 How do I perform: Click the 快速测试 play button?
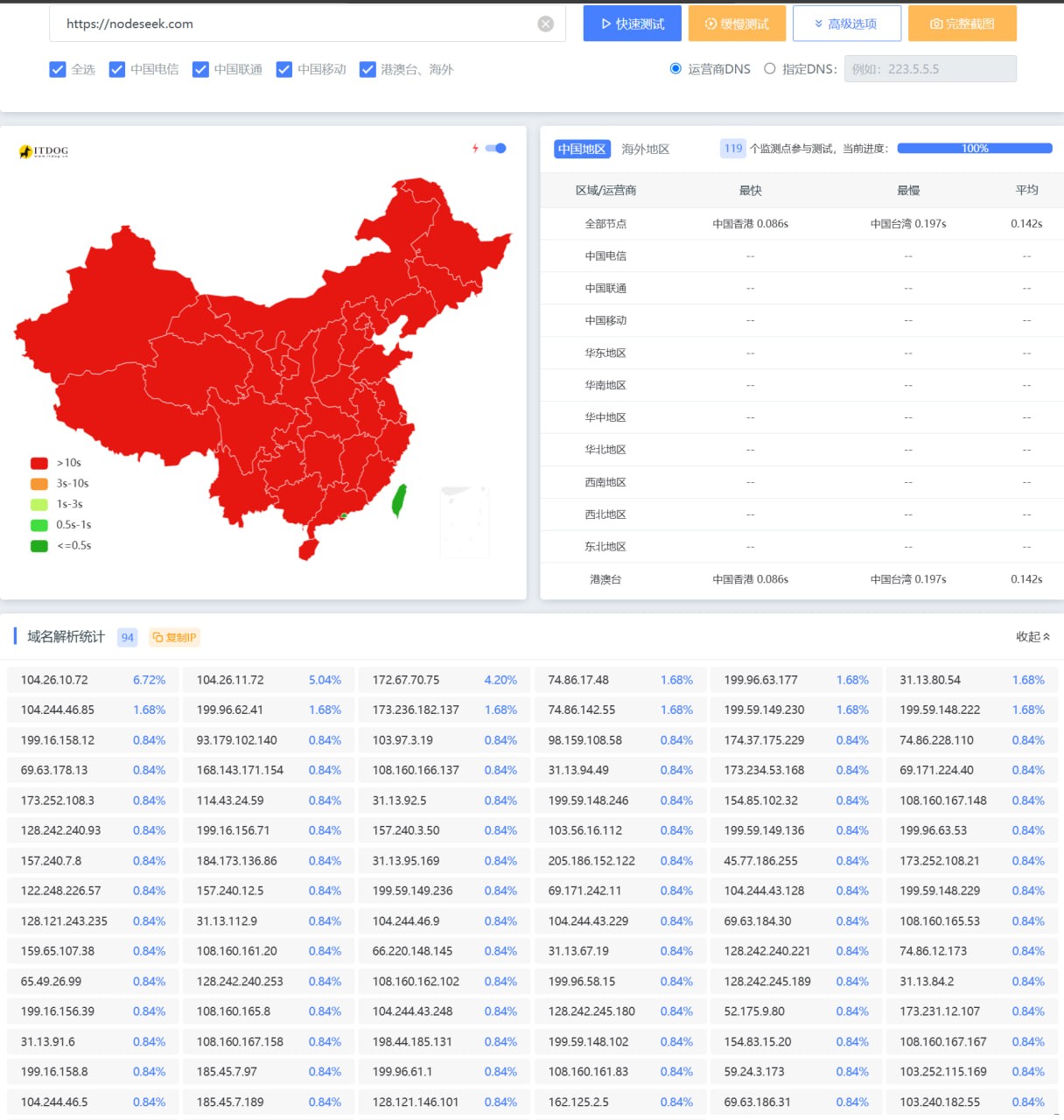(633, 24)
